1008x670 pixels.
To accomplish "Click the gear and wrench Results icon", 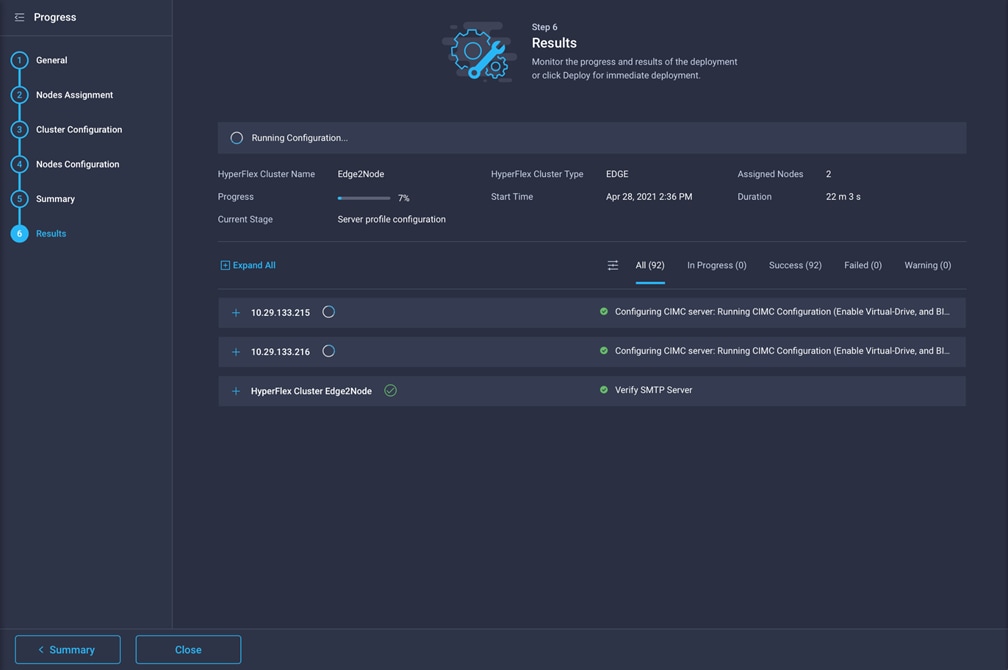I will 480,53.
